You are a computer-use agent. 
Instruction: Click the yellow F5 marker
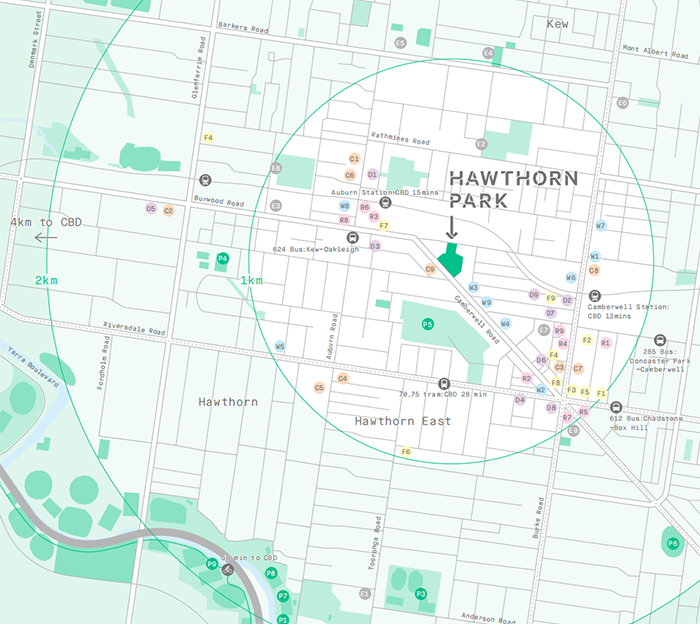(x=585, y=392)
